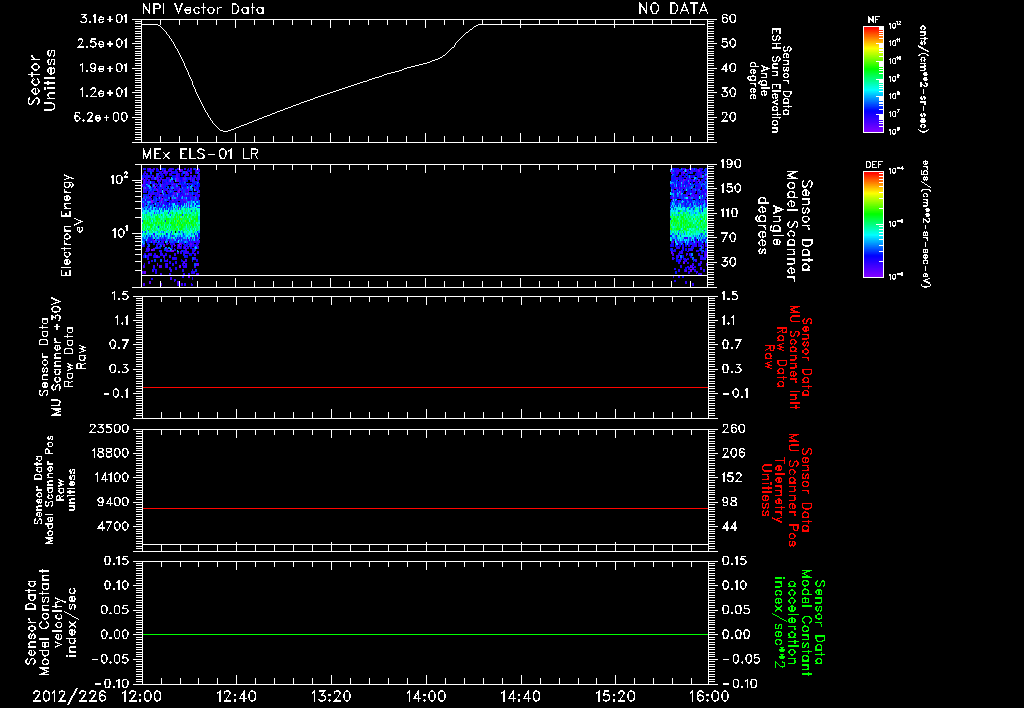Click the '4700' scanner position tick value

pos(112,526)
